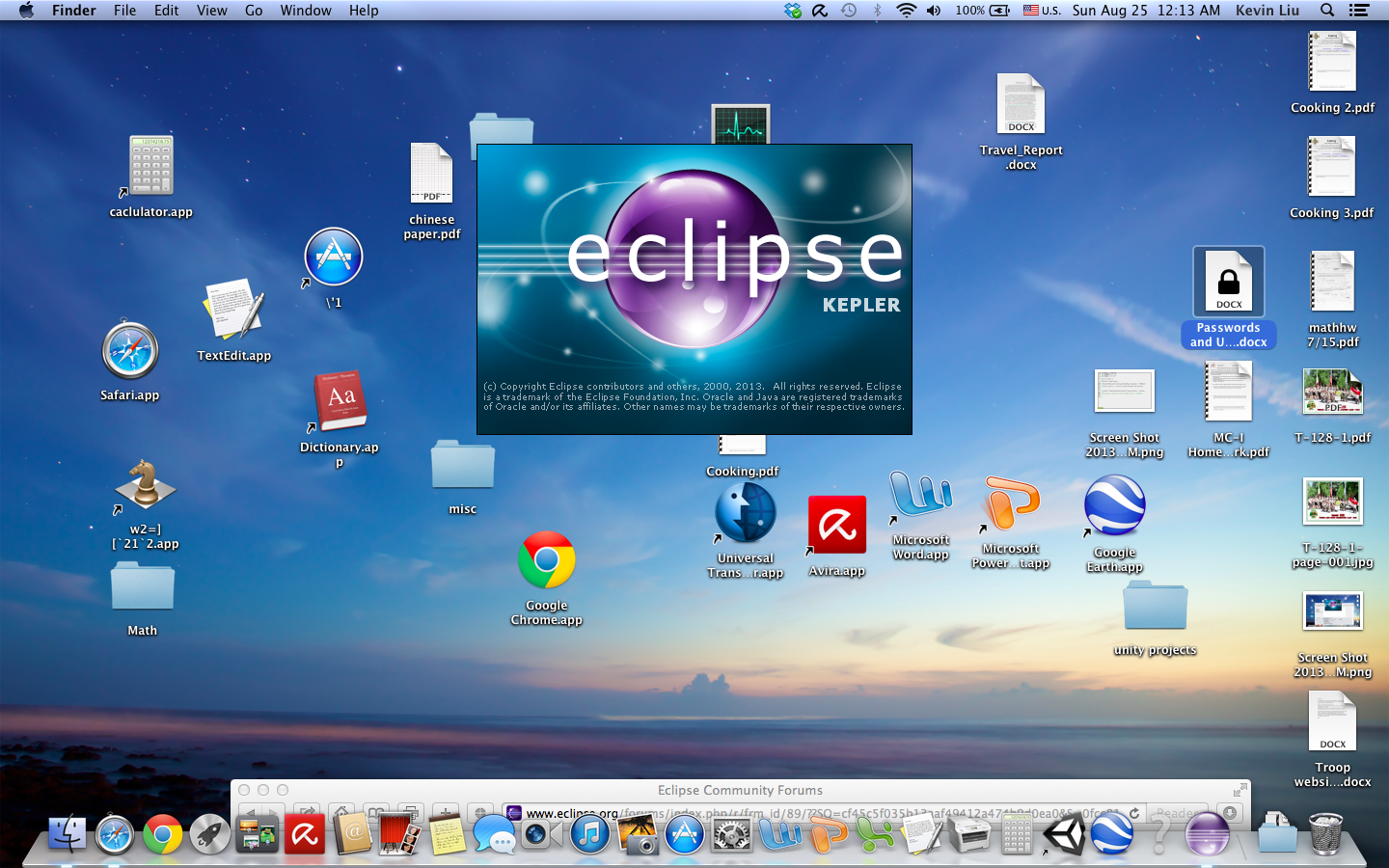Image resolution: width=1389 pixels, height=868 pixels.
Task: Open the misc folder
Action: pos(463,466)
